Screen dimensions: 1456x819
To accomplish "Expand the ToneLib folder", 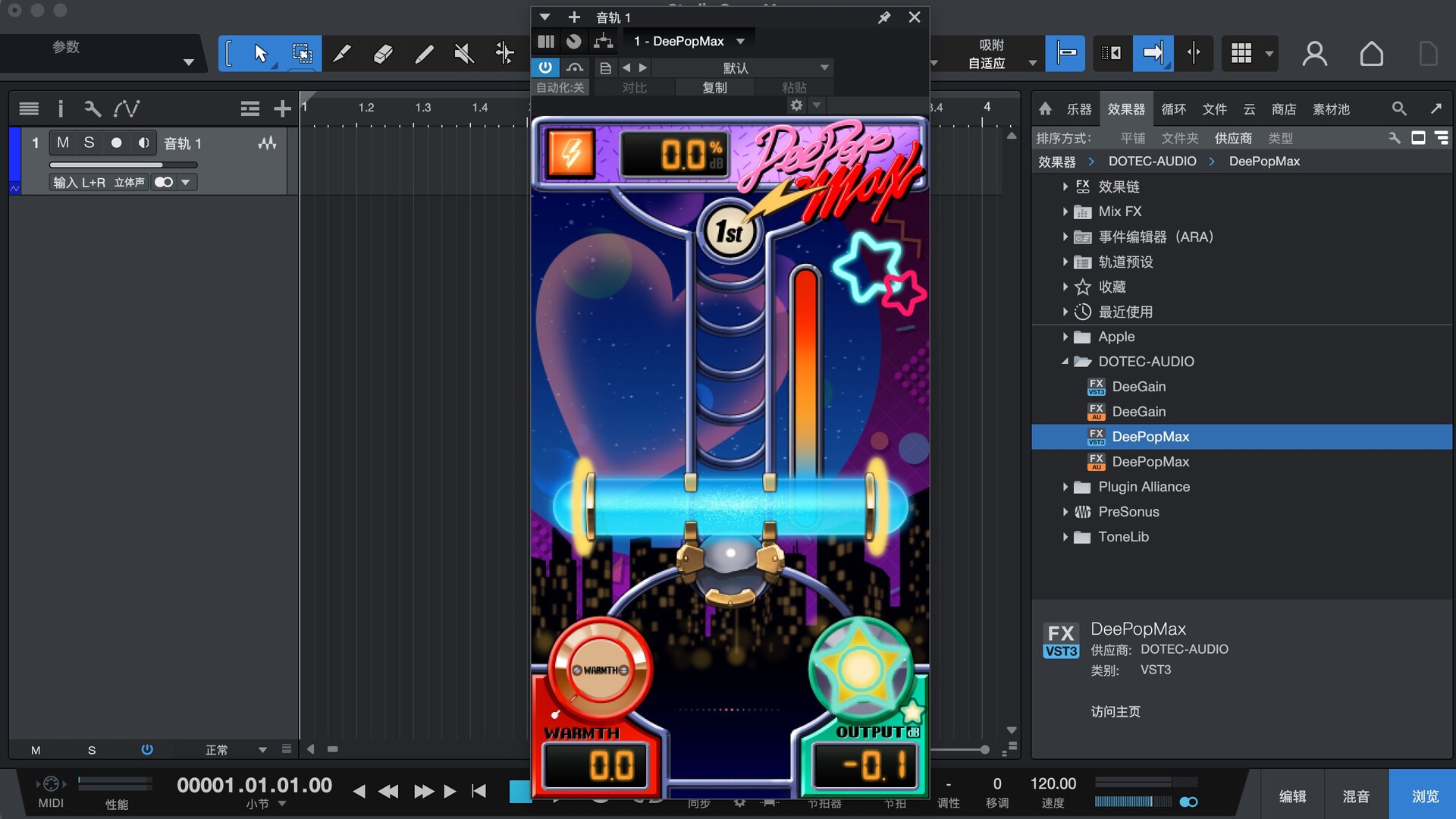I will [x=1065, y=537].
